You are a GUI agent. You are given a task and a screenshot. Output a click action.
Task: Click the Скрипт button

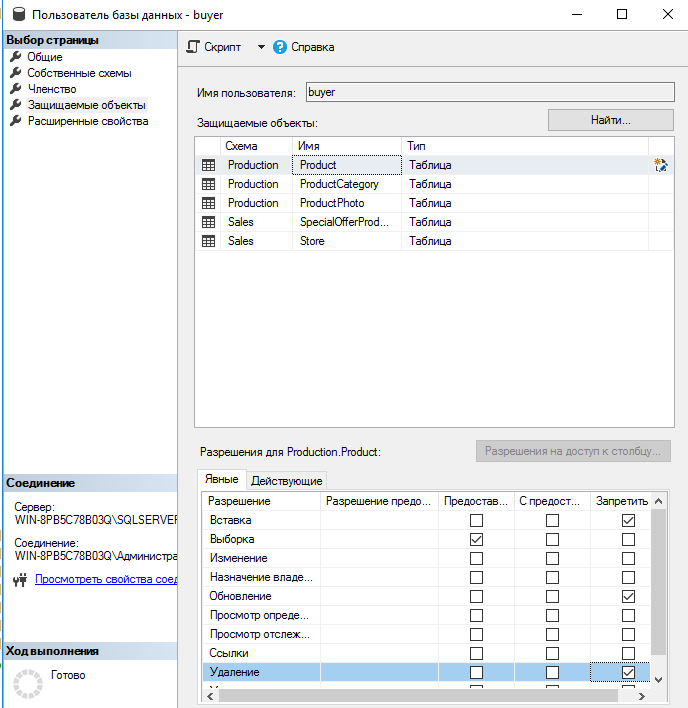tap(223, 47)
